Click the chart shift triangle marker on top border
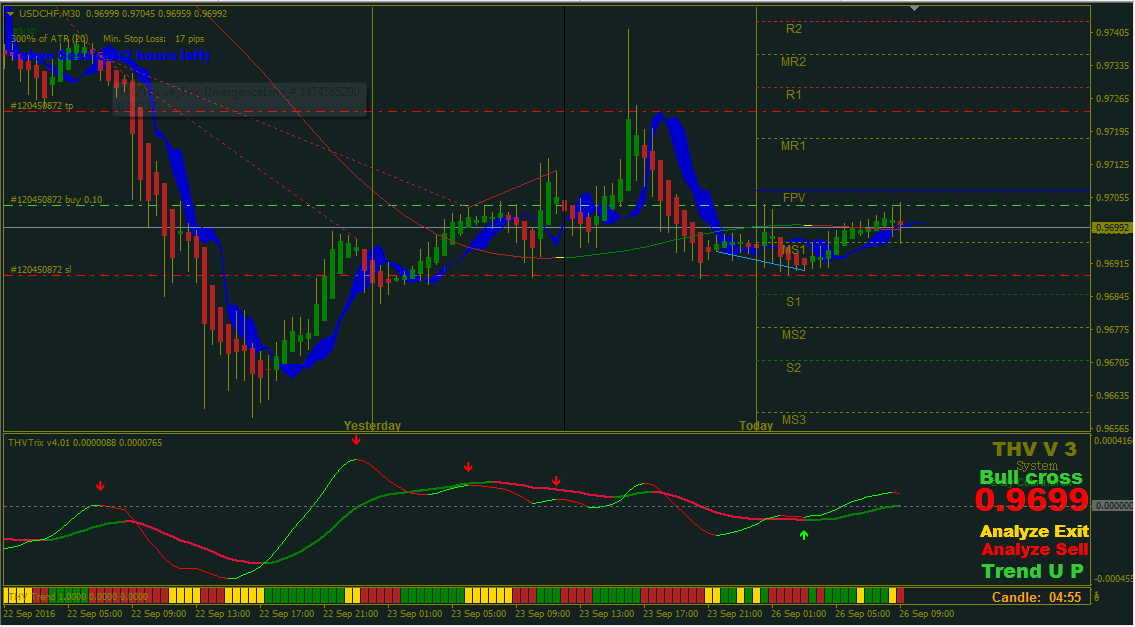 [x=915, y=9]
